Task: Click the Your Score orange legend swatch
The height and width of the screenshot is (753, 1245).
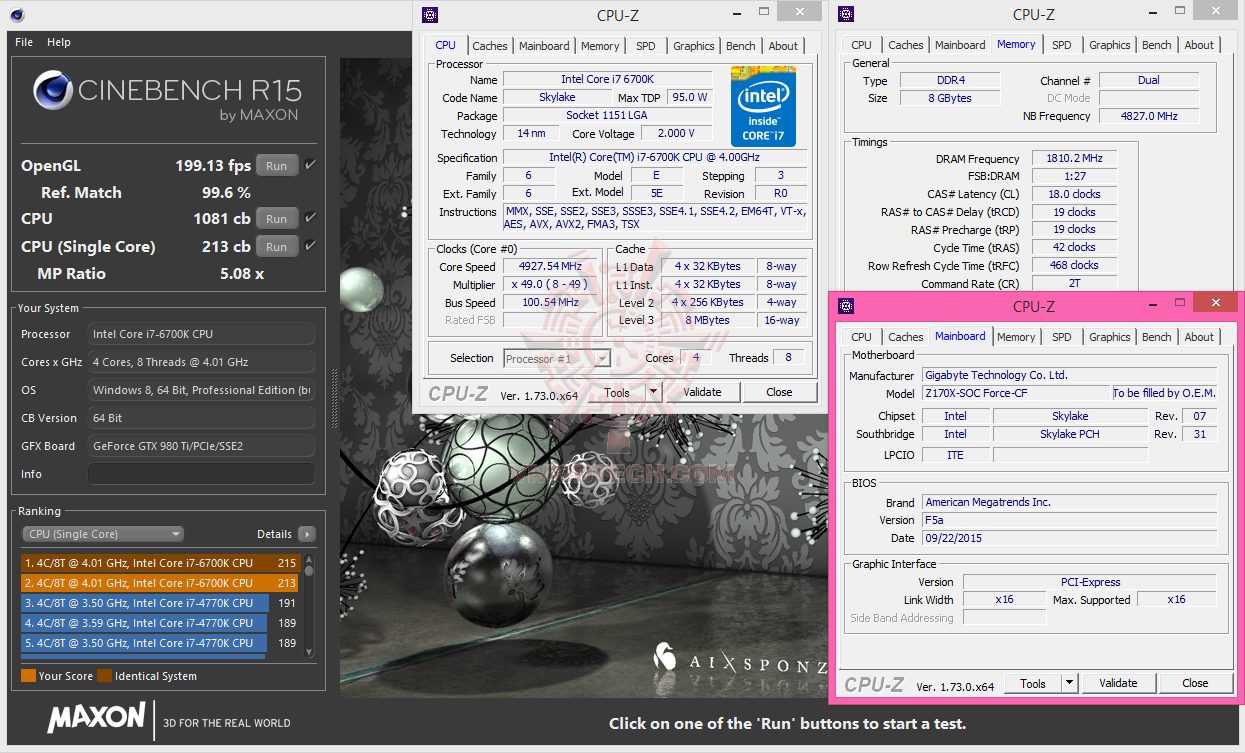Action: 28,676
